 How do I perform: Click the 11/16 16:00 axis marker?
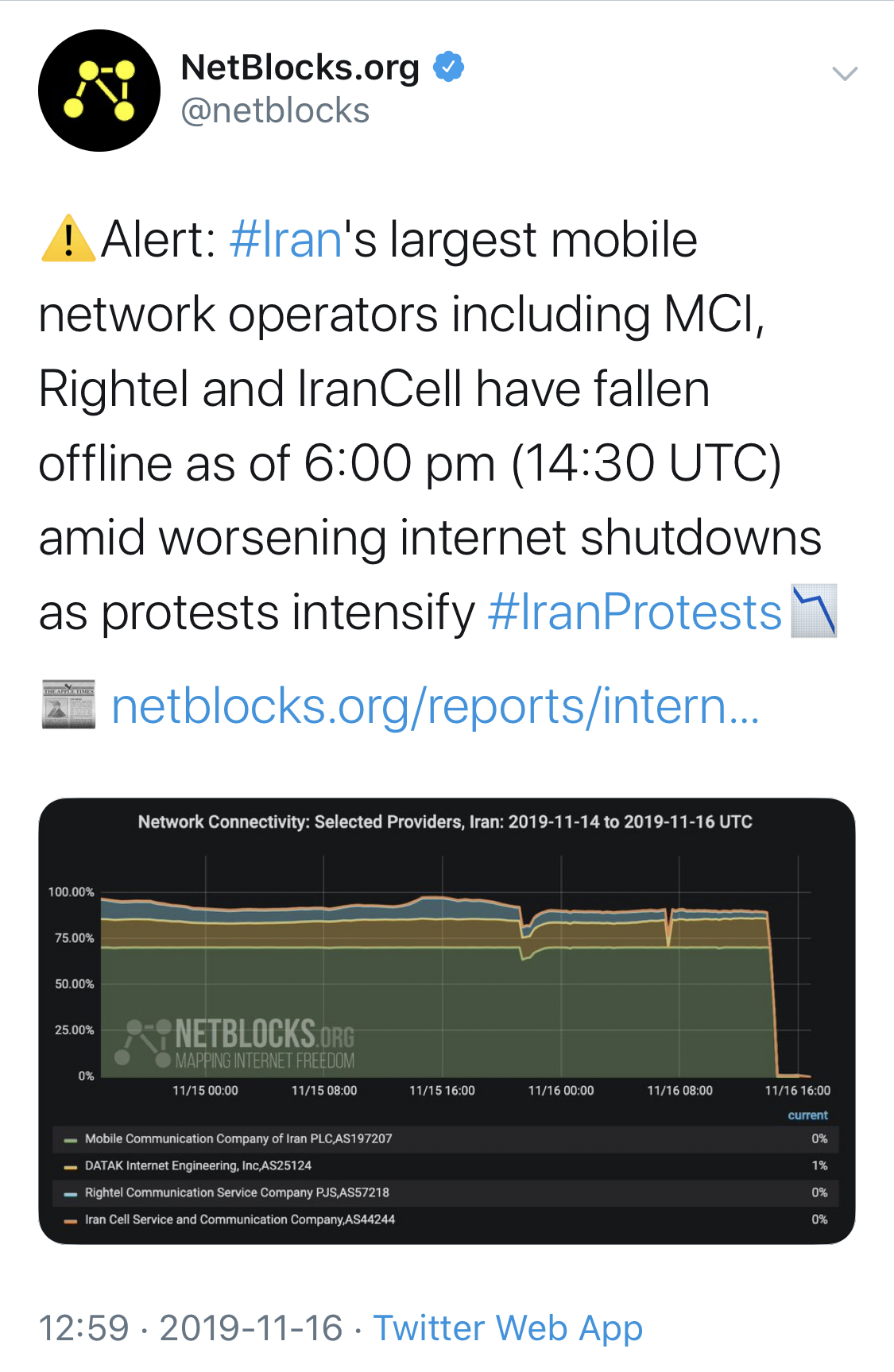point(797,1091)
